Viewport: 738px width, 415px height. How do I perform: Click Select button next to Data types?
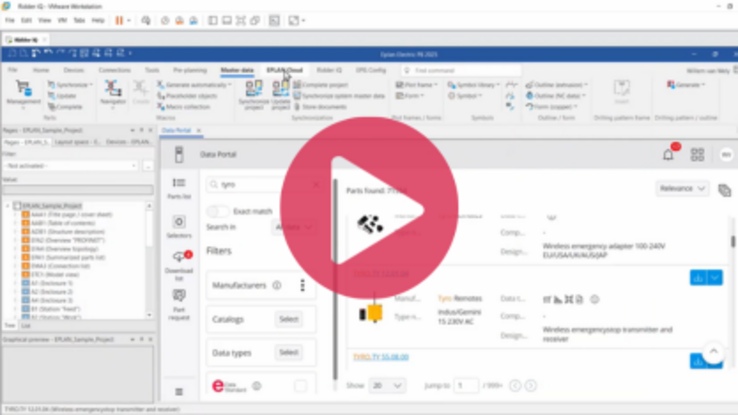click(289, 352)
